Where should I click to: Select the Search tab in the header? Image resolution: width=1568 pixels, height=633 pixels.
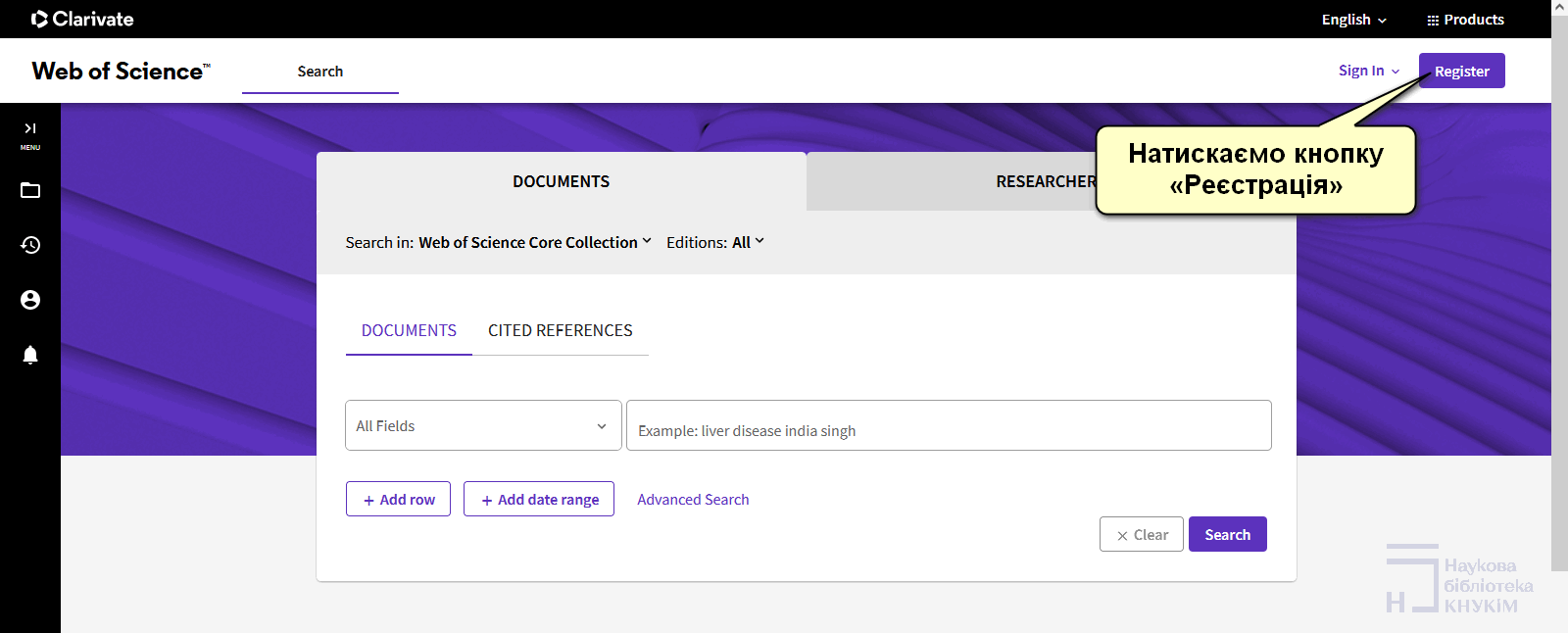pos(320,72)
